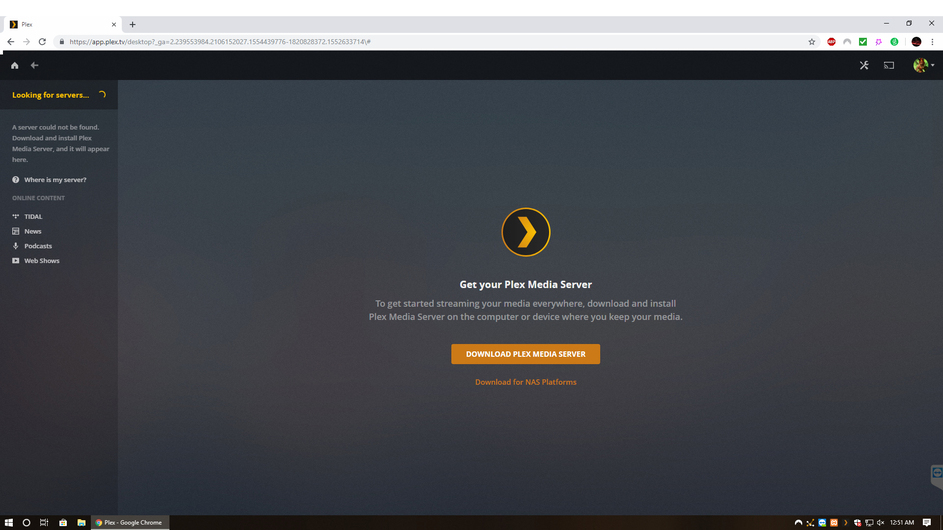
Task: Open Microsoft Store from taskbar
Action: 63,522
